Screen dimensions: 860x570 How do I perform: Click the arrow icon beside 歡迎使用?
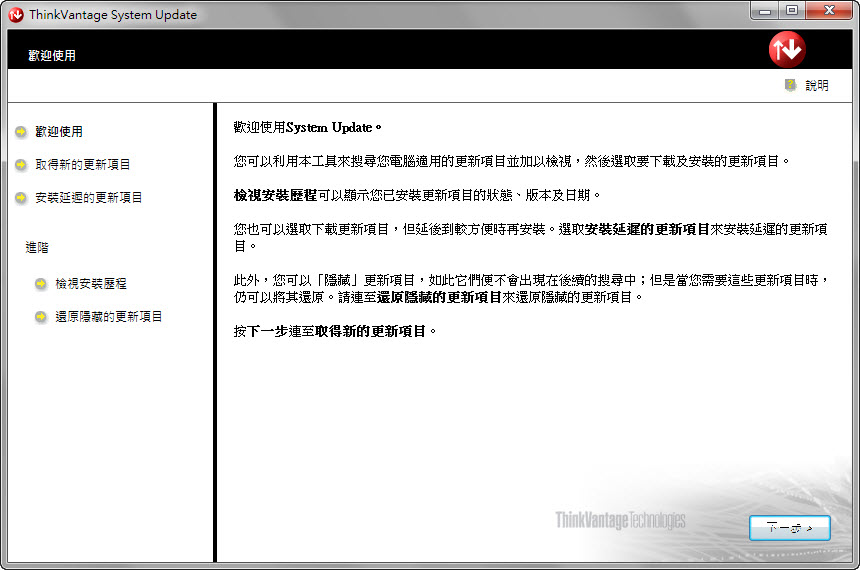tap(21, 132)
